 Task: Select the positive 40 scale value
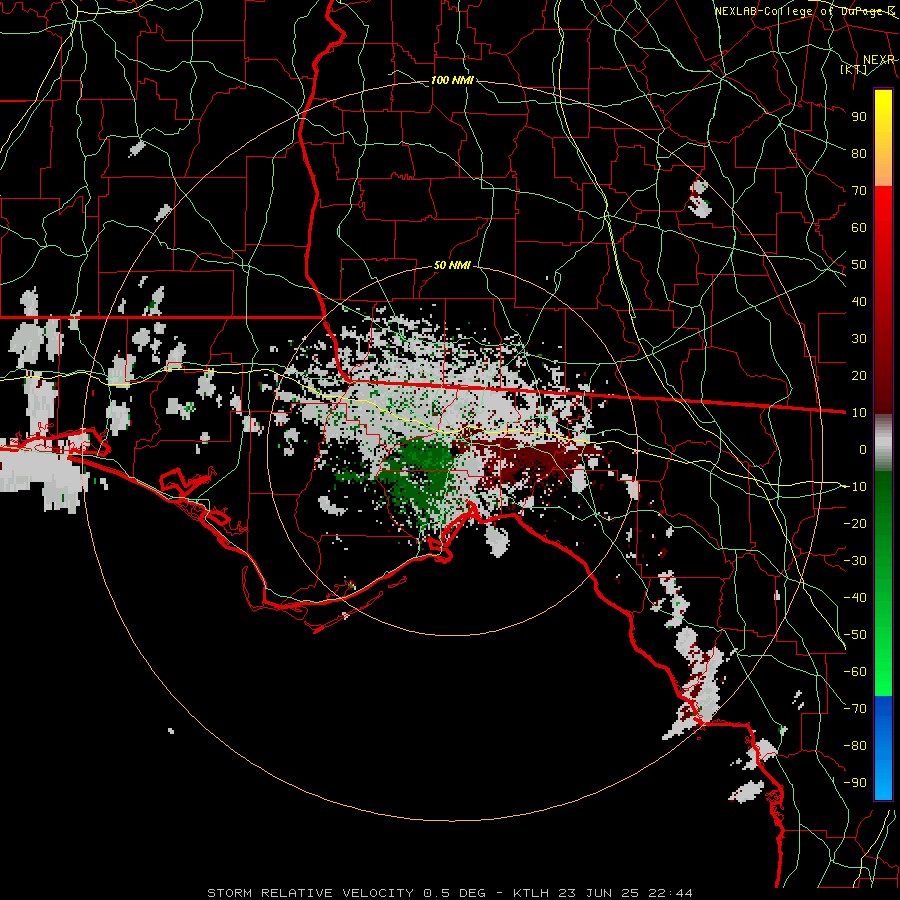(x=859, y=301)
